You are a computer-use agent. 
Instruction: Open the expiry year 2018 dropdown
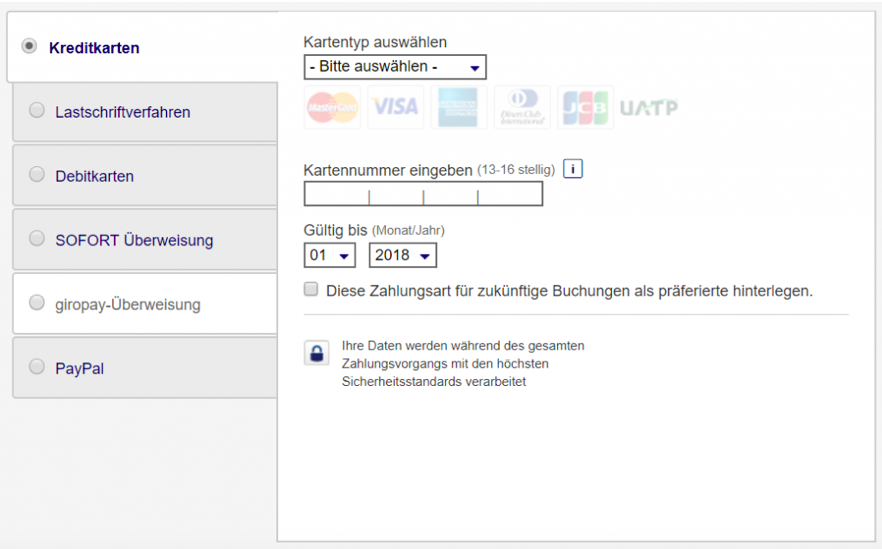(402, 255)
